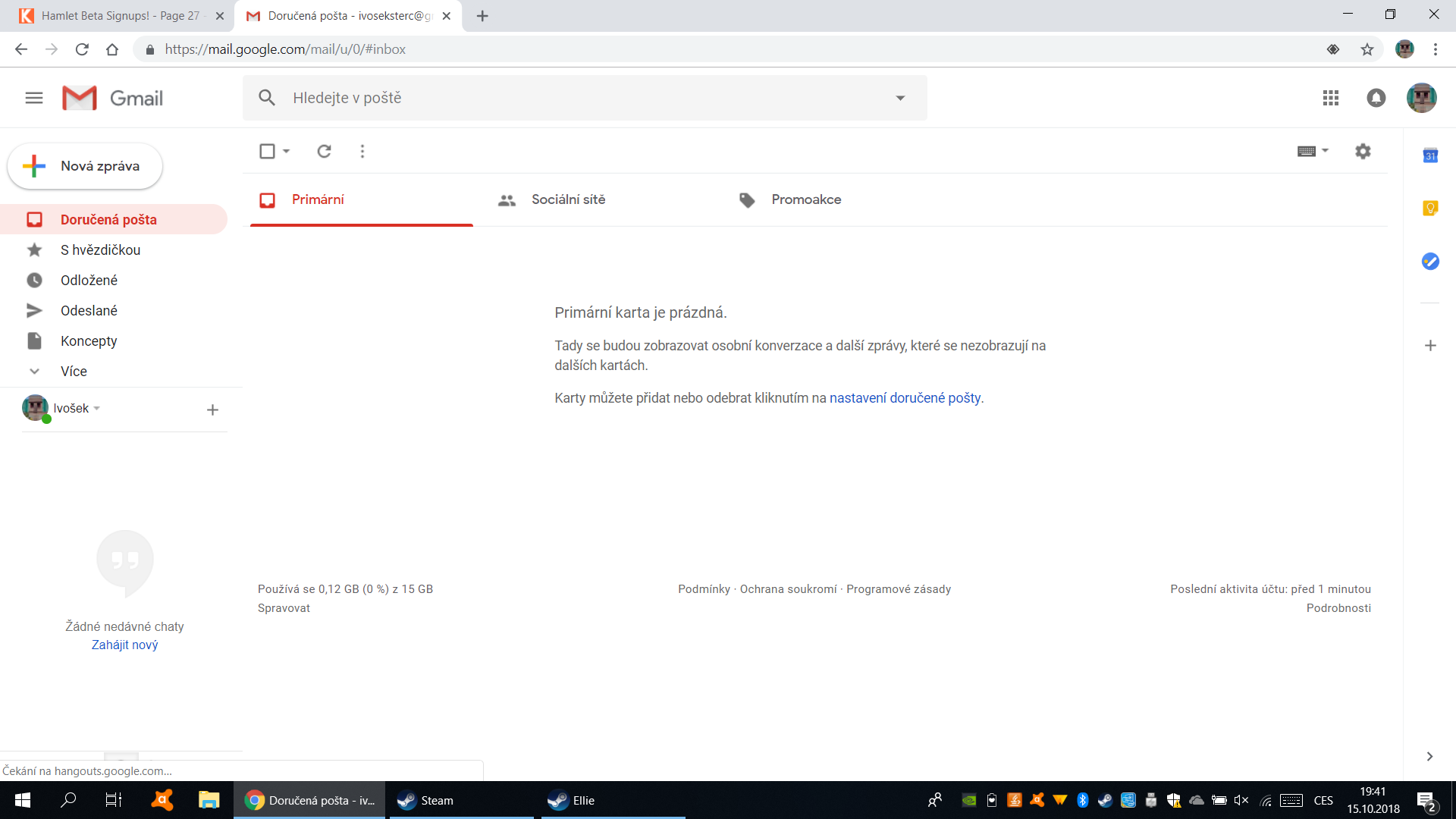Viewport: 1456px width, 819px height.
Task: Open Steam from the Windows taskbar
Action: 437,800
